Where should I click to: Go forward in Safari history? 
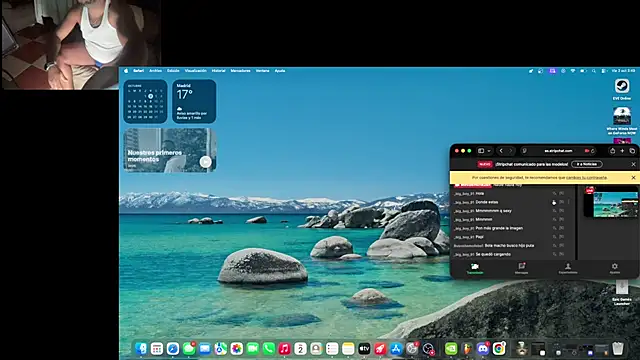click(510, 151)
